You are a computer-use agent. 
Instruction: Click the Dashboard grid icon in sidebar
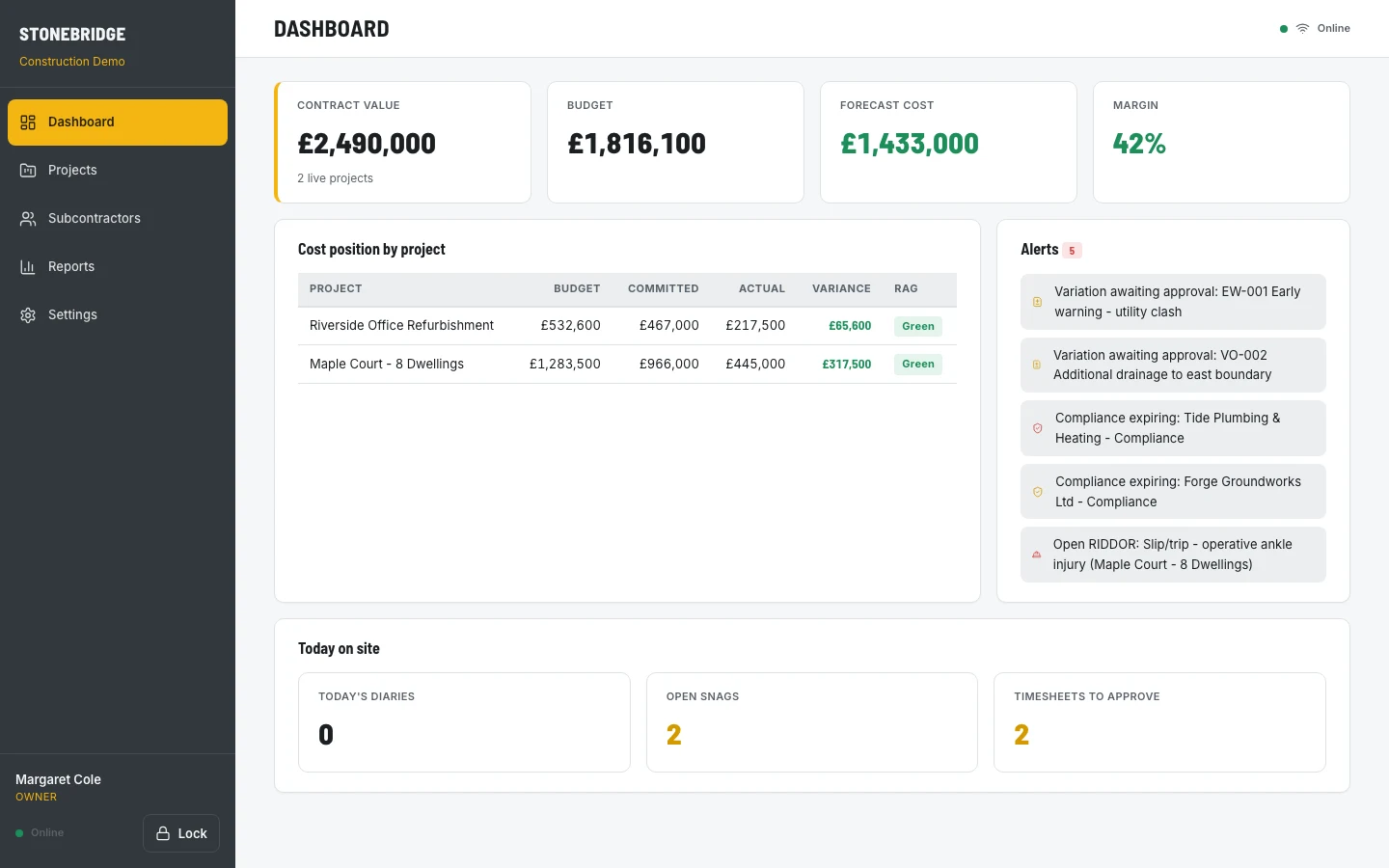tap(28, 122)
